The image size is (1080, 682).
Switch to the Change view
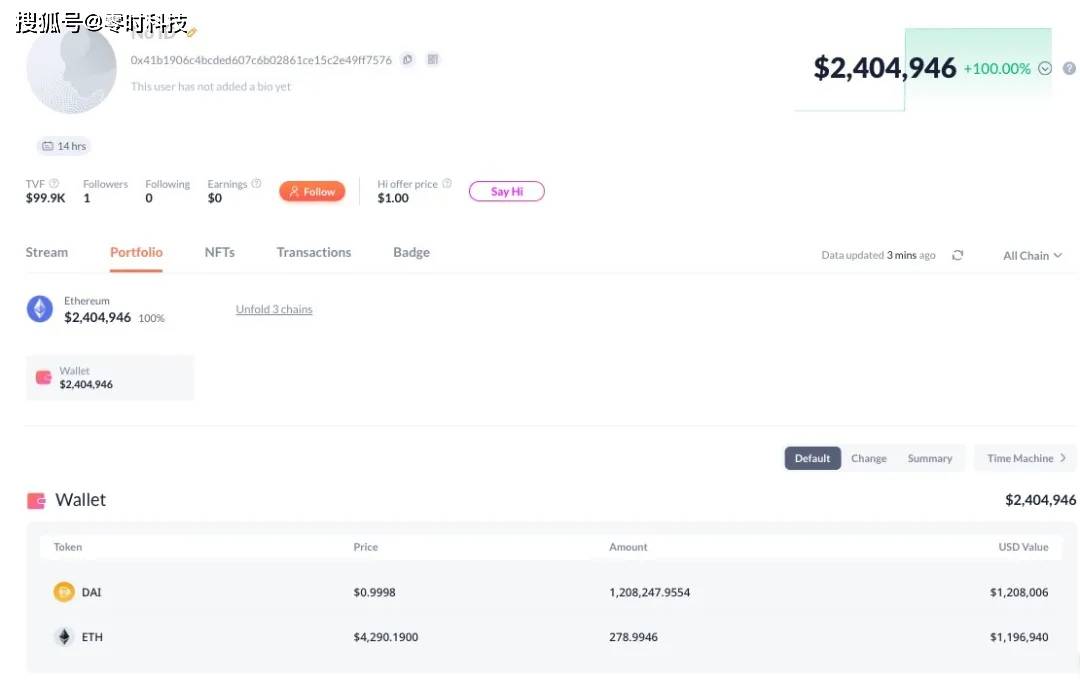tap(868, 458)
